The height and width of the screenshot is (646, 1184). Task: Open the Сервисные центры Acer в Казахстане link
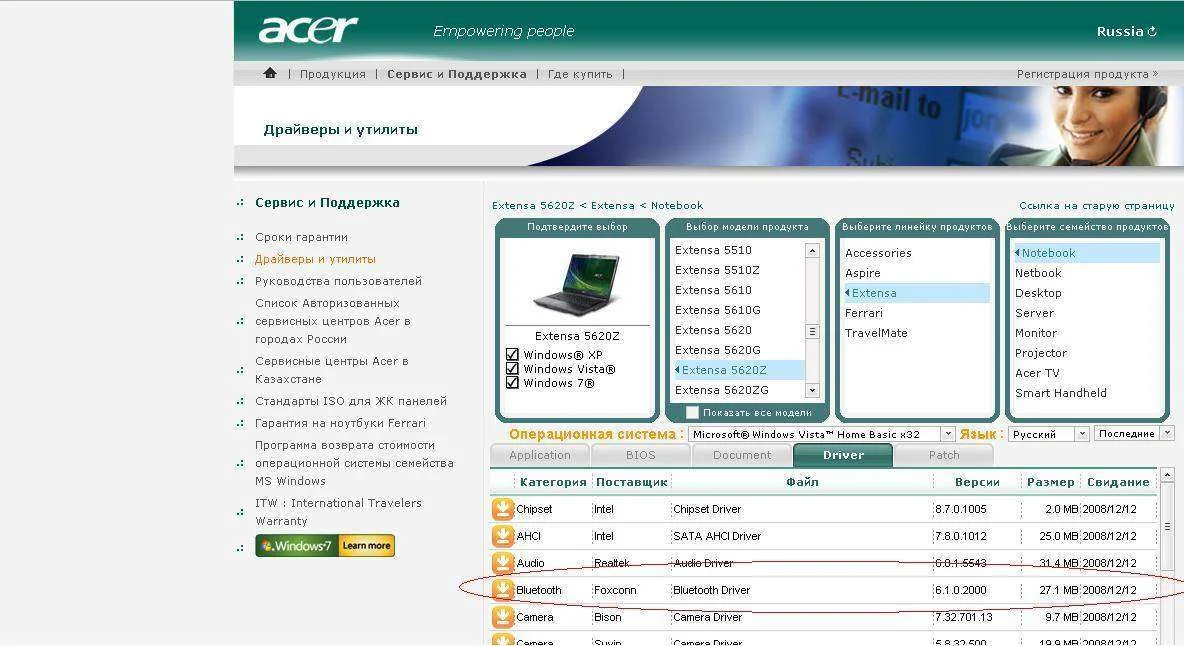click(x=331, y=370)
